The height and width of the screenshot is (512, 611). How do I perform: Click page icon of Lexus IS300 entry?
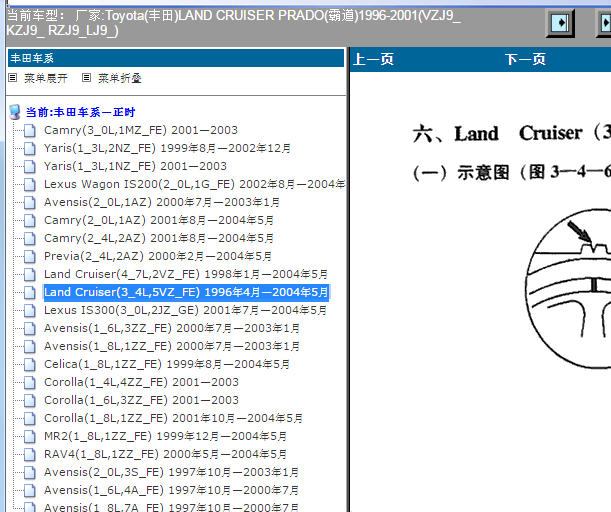pyautogui.click(x=30, y=310)
